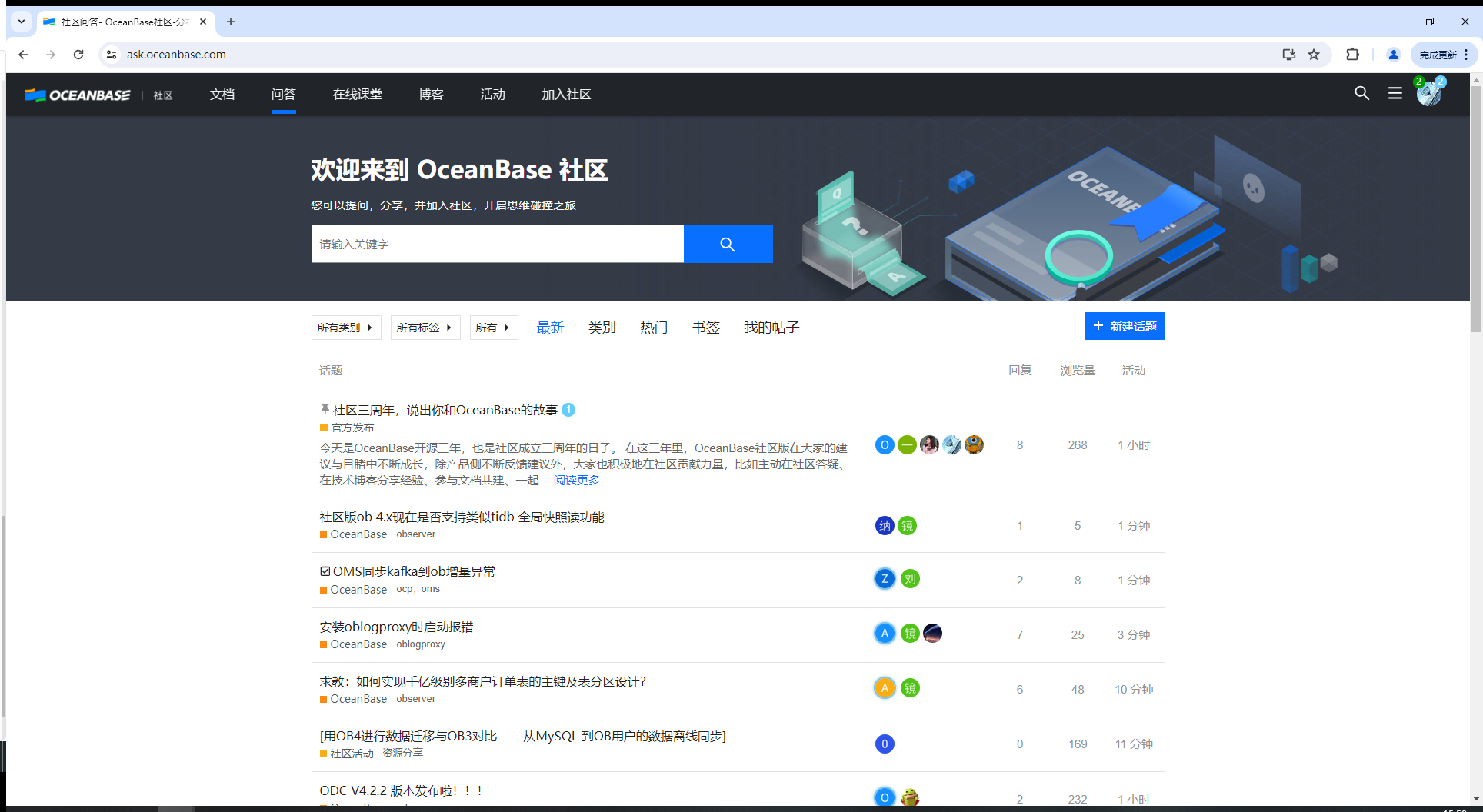
Task: Open the 加入社区 navigation item
Action: pos(566,94)
